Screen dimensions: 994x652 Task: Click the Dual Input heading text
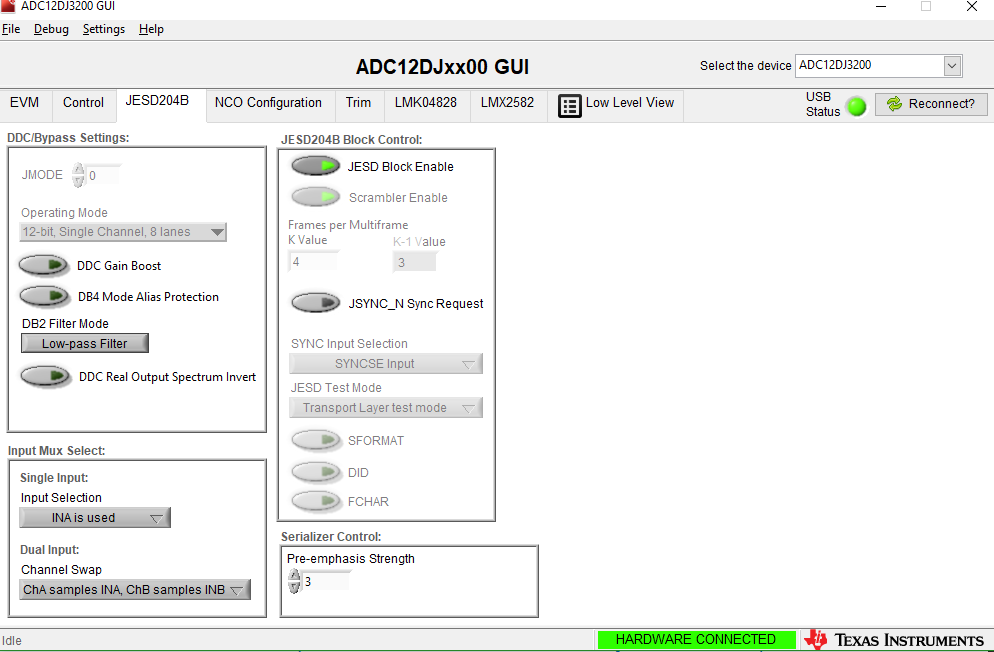click(49, 550)
